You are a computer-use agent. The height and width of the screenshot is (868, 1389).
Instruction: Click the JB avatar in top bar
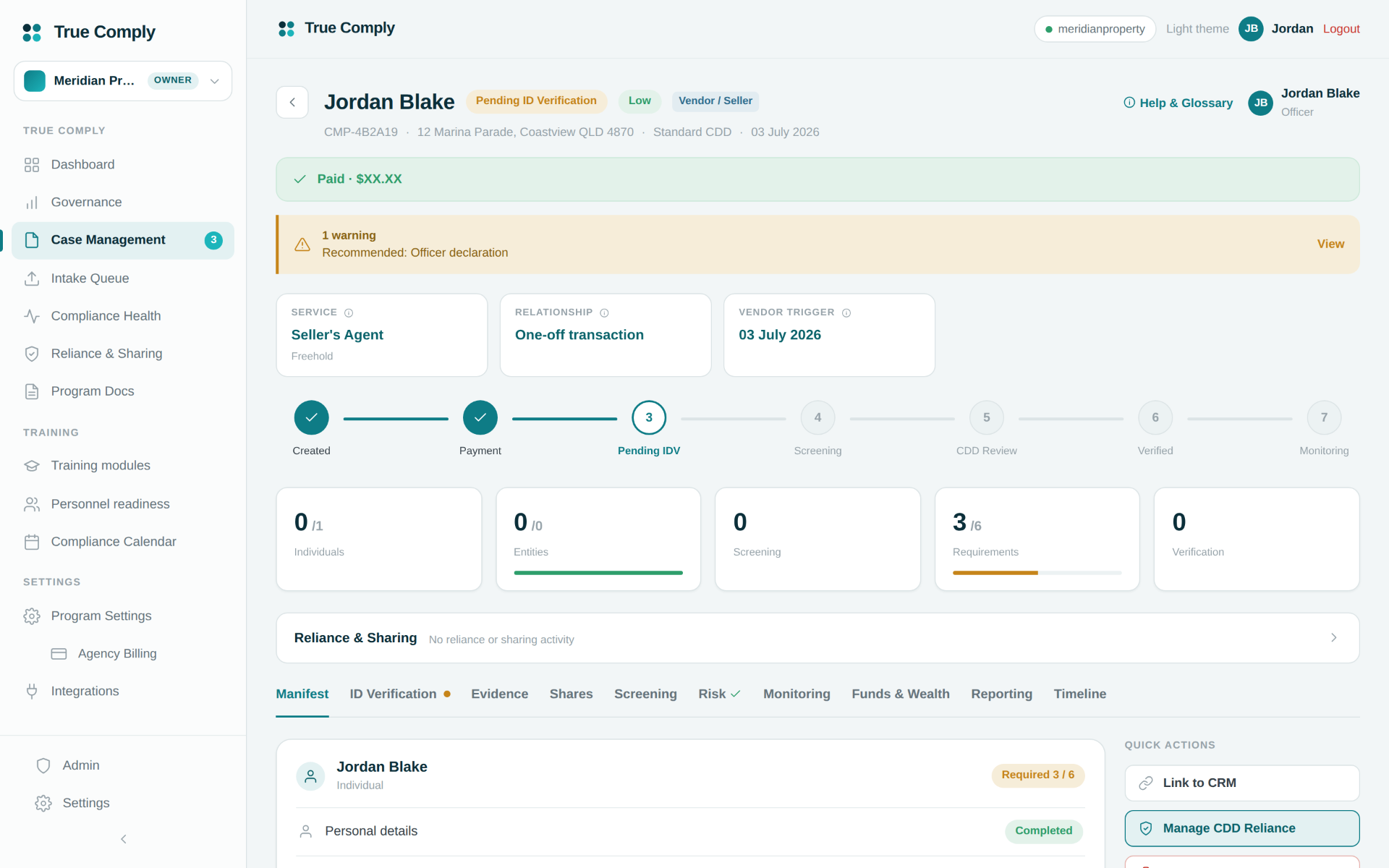[1251, 29]
